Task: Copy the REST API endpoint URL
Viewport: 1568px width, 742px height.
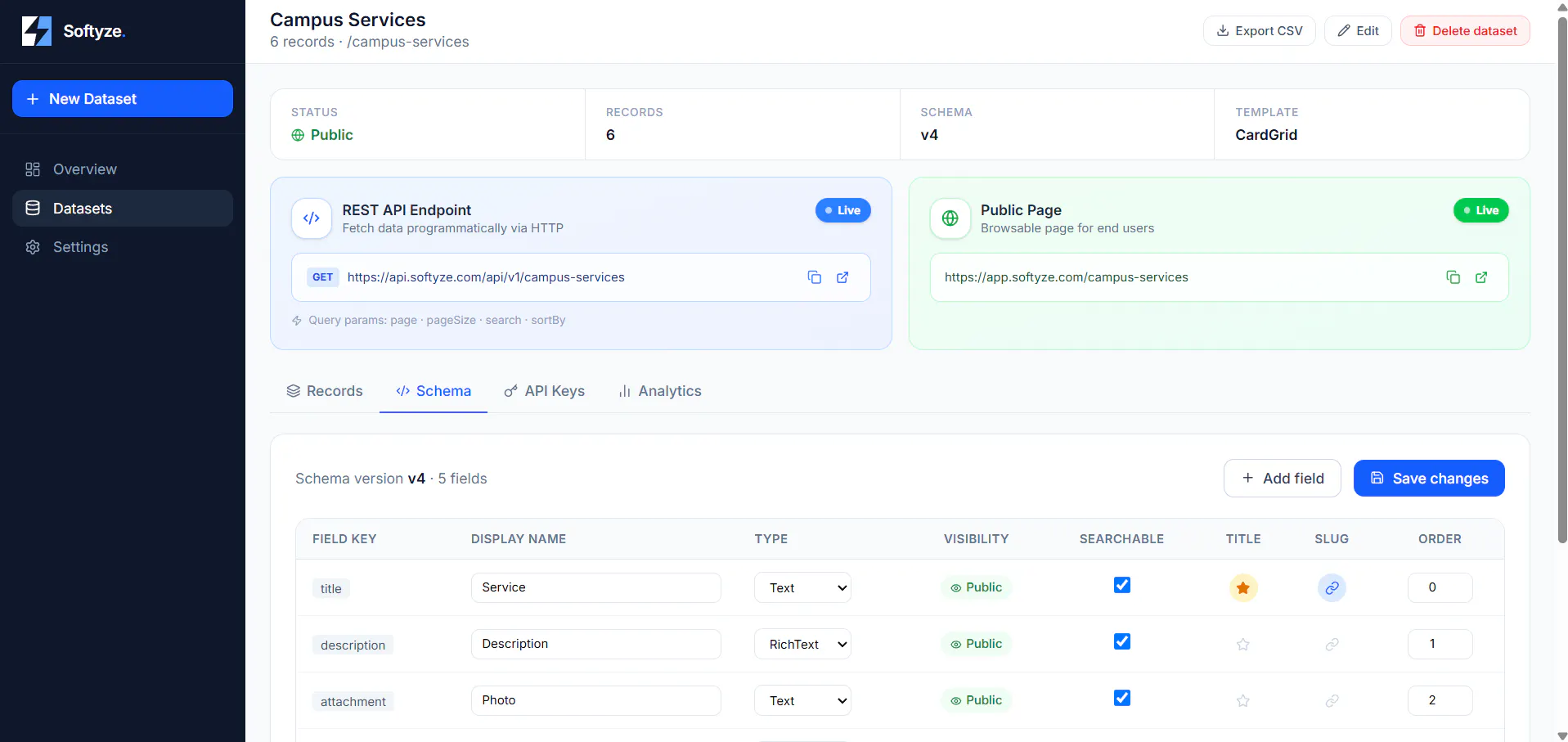Action: (x=814, y=277)
